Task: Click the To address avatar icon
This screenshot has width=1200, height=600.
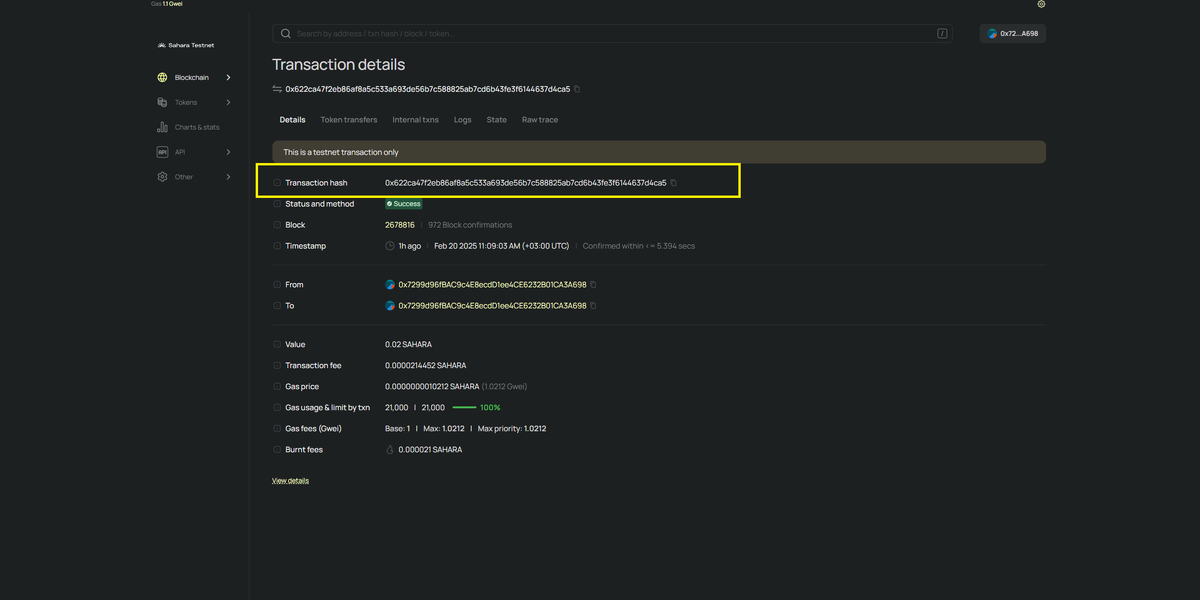Action: (x=390, y=306)
